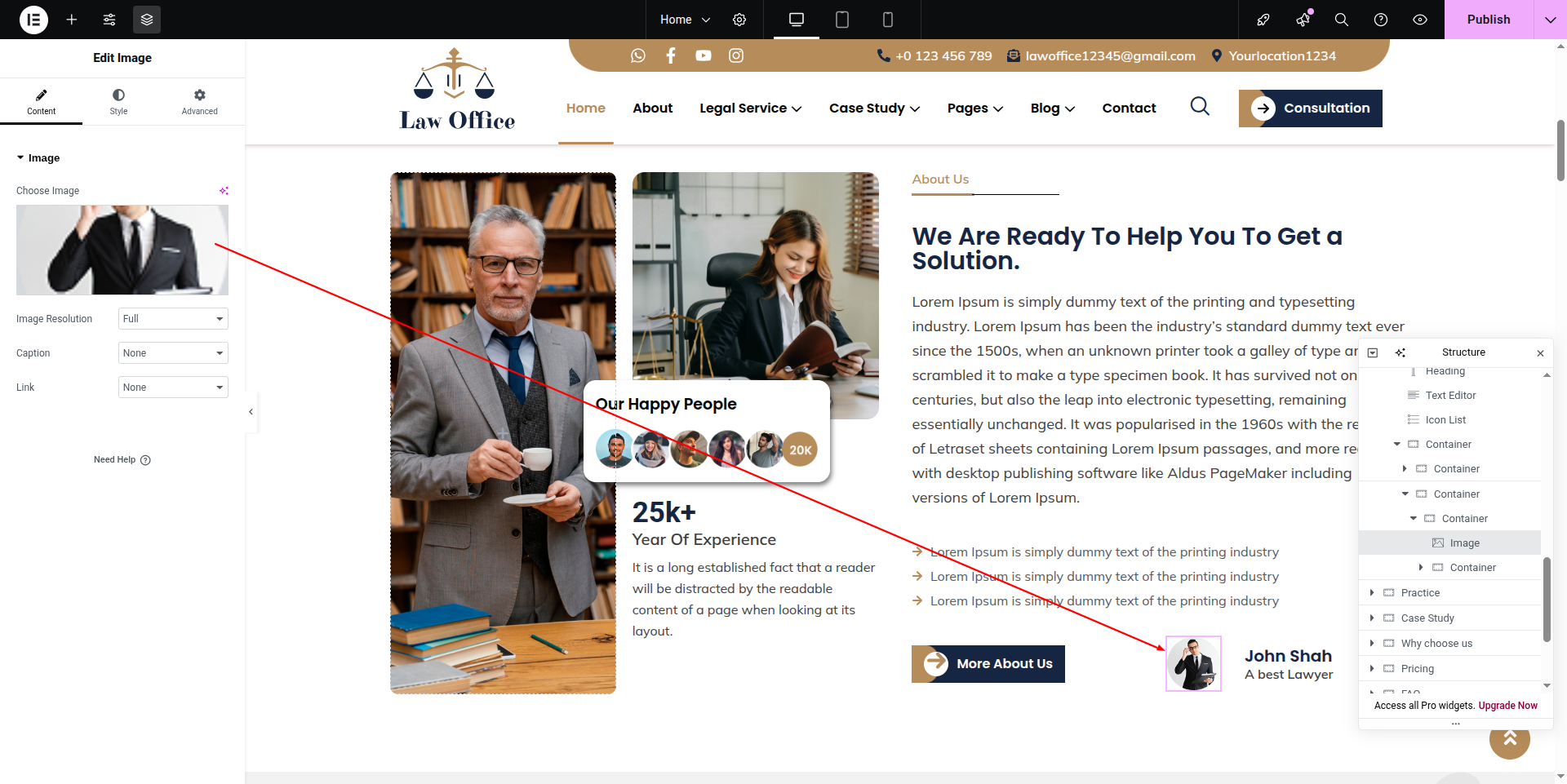Click the AI sparkle icon beside Choose Image

click(224, 191)
